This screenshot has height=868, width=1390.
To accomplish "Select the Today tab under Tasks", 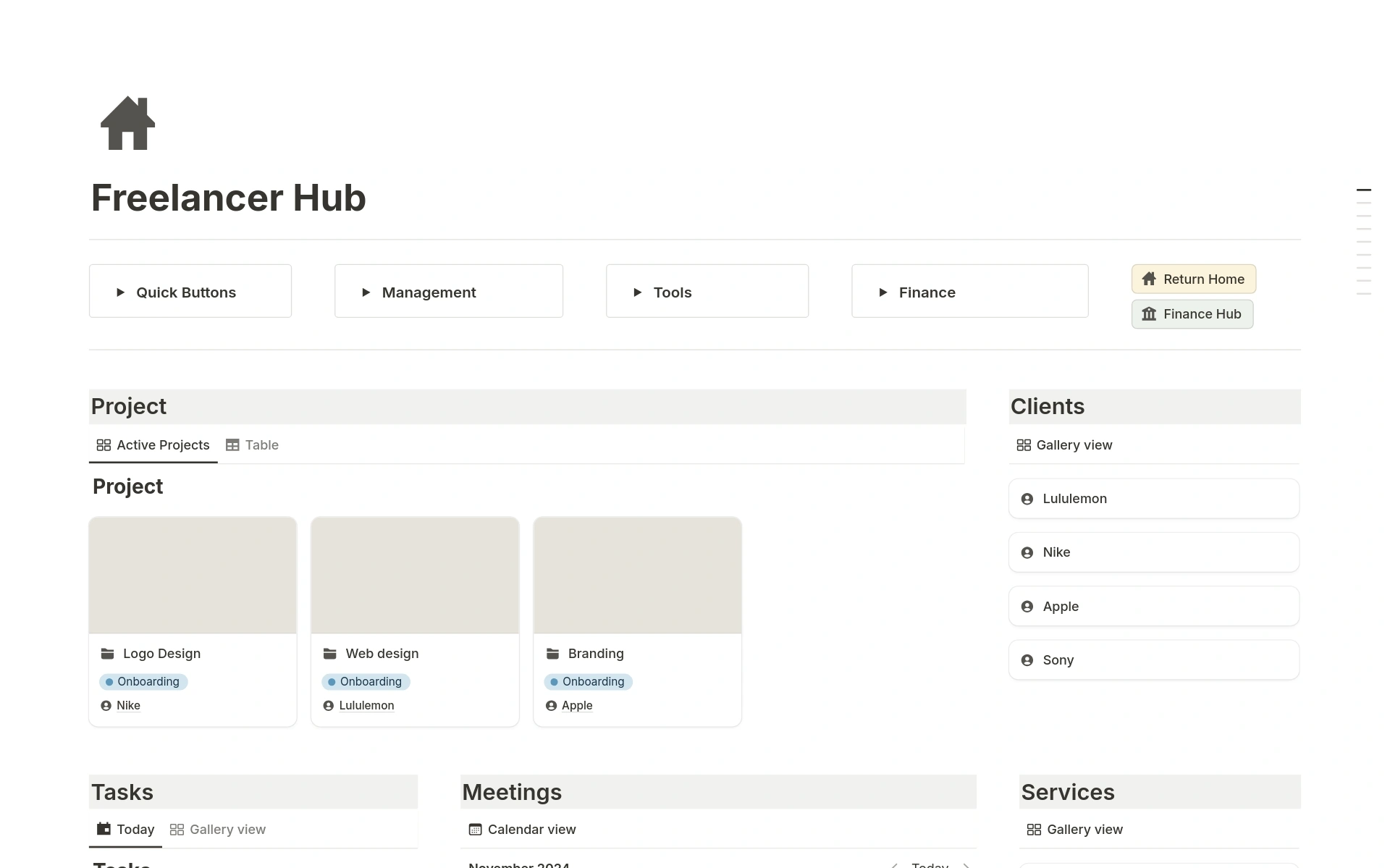I will tap(125, 830).
